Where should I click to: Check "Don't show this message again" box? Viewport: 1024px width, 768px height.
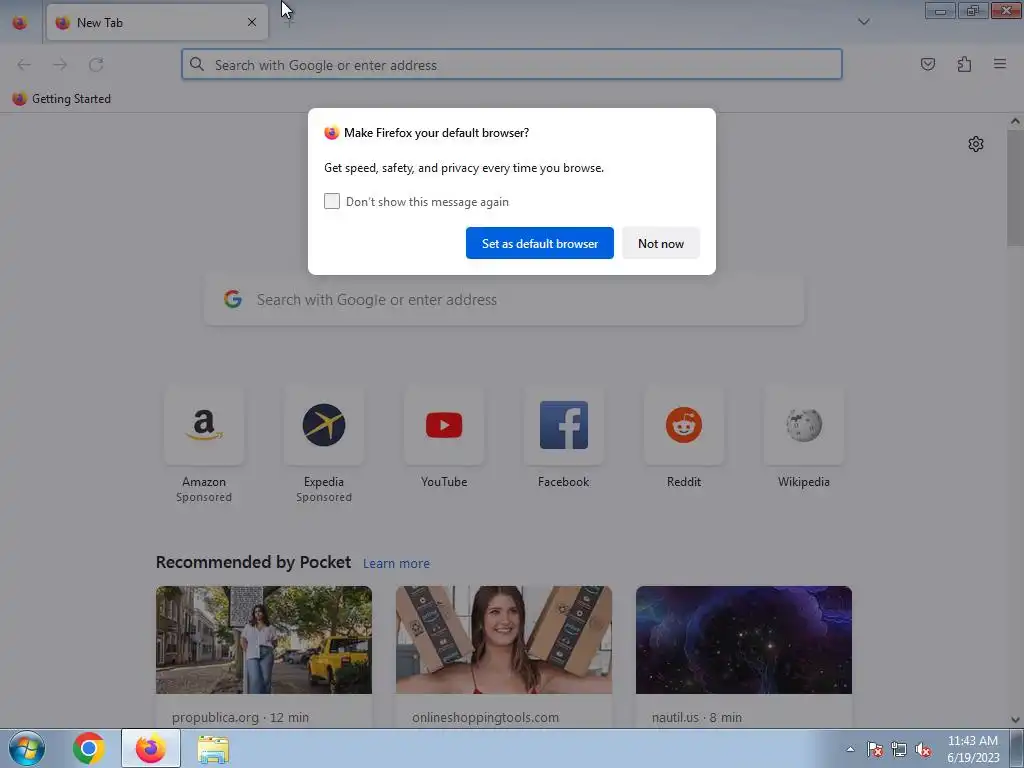coord(332,201)
